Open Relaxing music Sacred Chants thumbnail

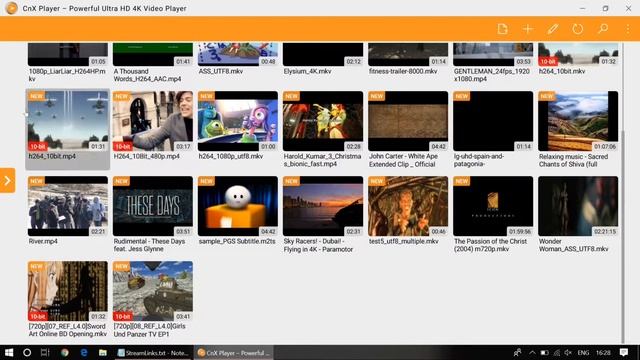click(578, 121)
